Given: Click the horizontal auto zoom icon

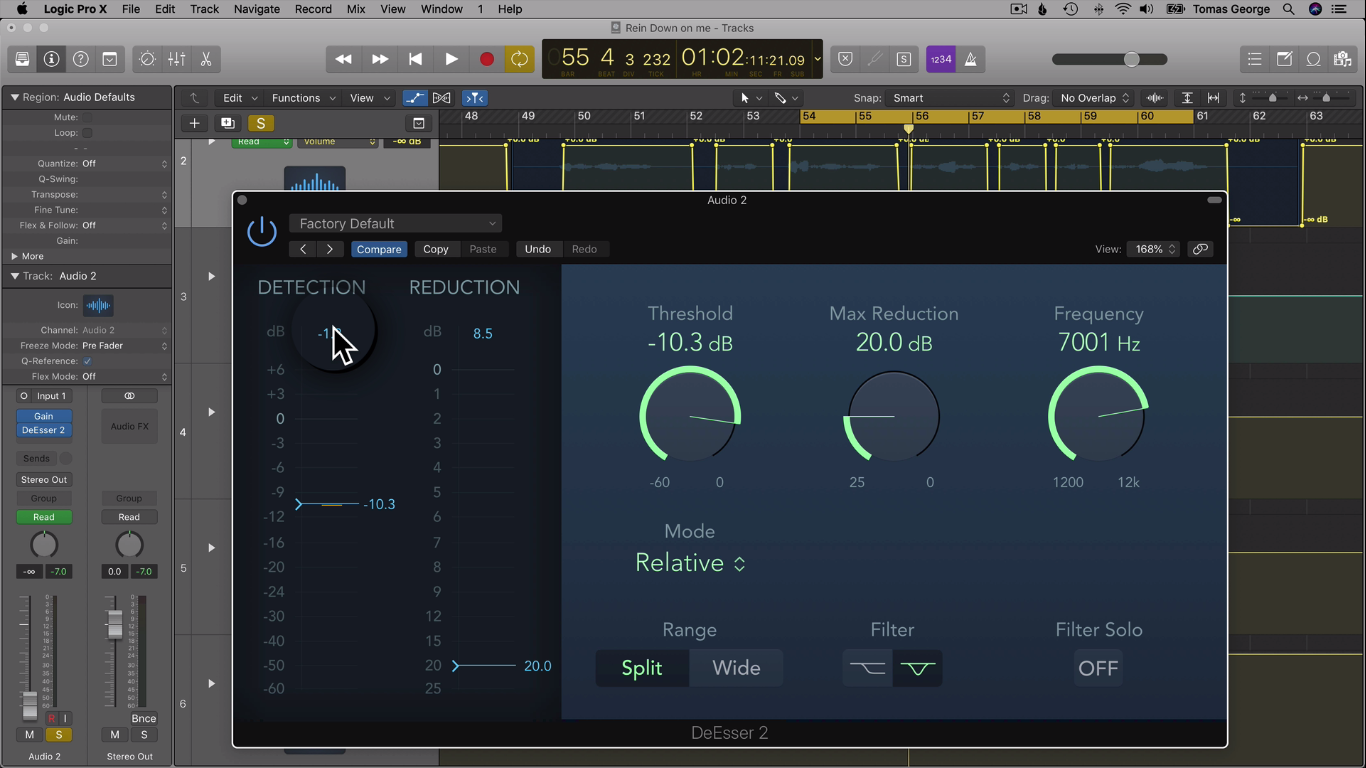Looking at the screenshot, I should click(1213, 98).
